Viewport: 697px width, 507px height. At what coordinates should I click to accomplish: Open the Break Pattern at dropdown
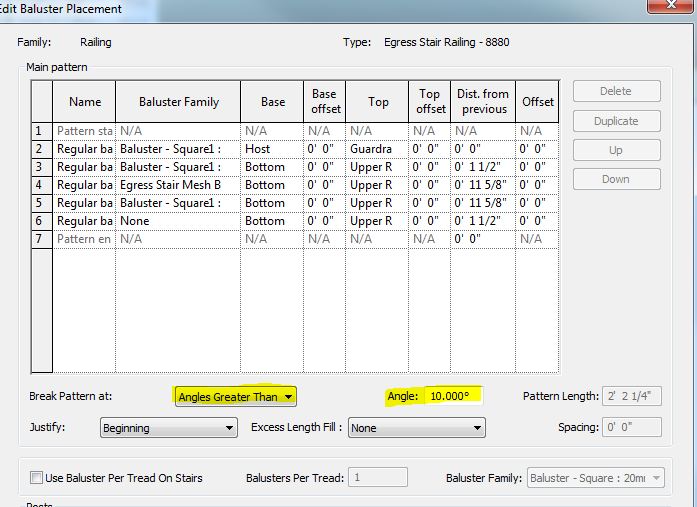pos(235,397)
